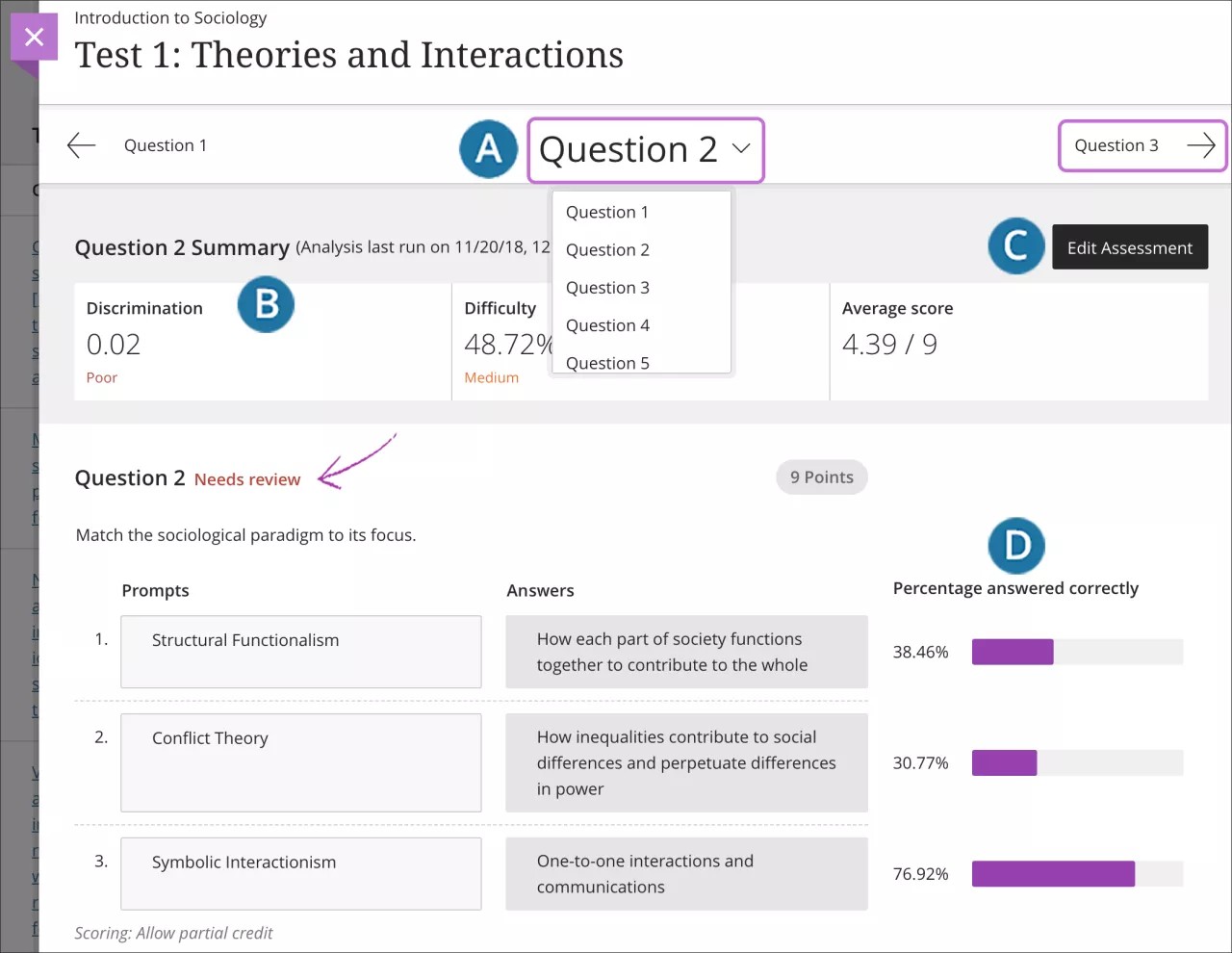The height and width of the screenshot is (953, 1232).
Task: Click the C badge next to Edit Assessment
Action: [x=1015, y=246]
